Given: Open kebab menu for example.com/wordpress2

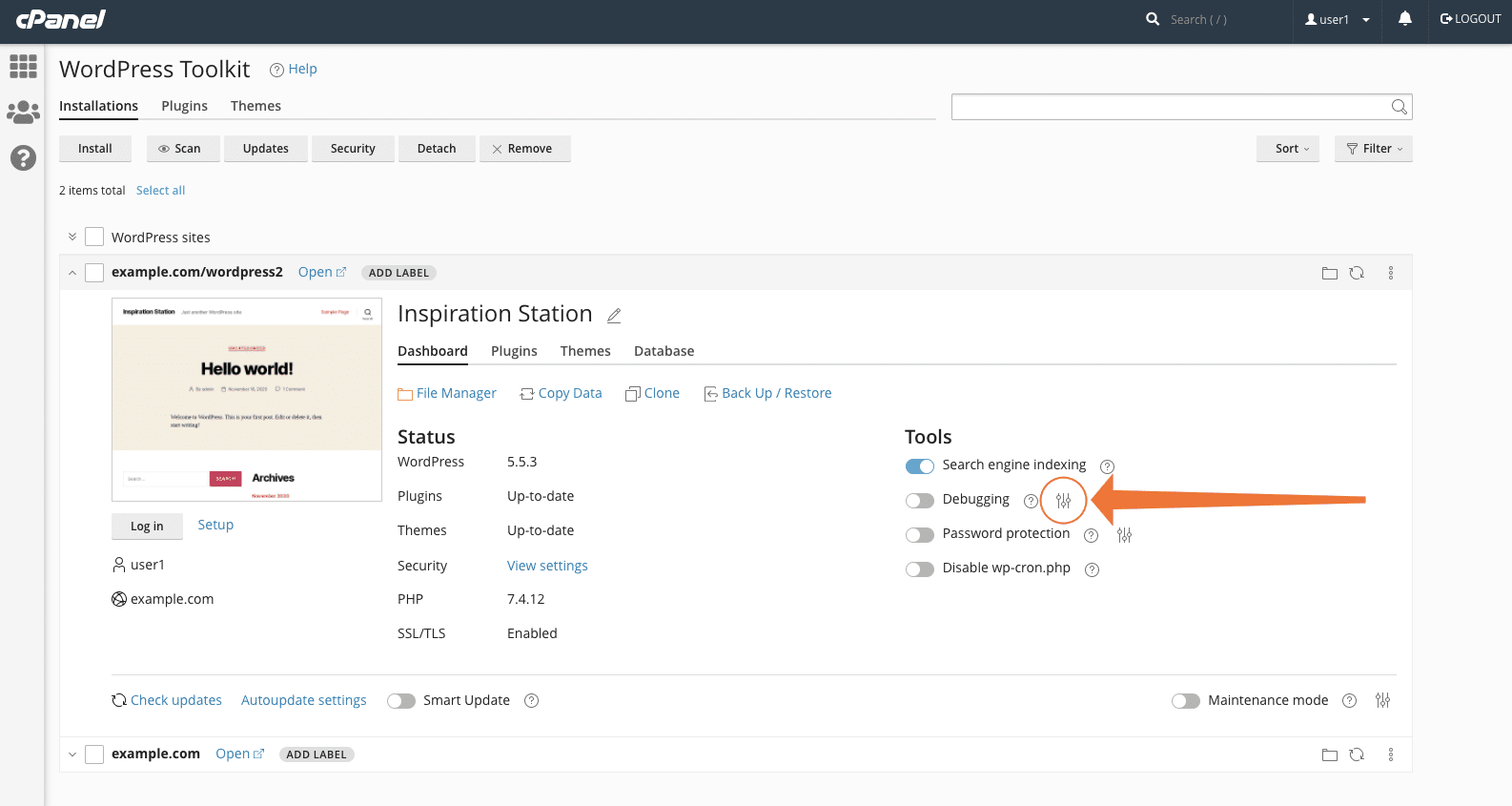Looking at the screenshot, I should [x=1390, y=273].
